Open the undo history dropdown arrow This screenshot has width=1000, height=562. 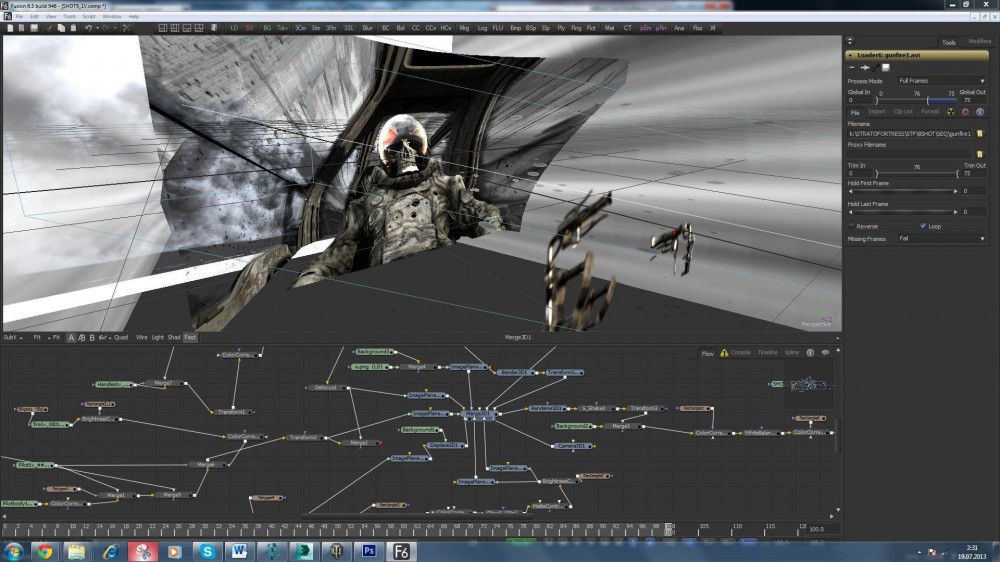point(97,28)
